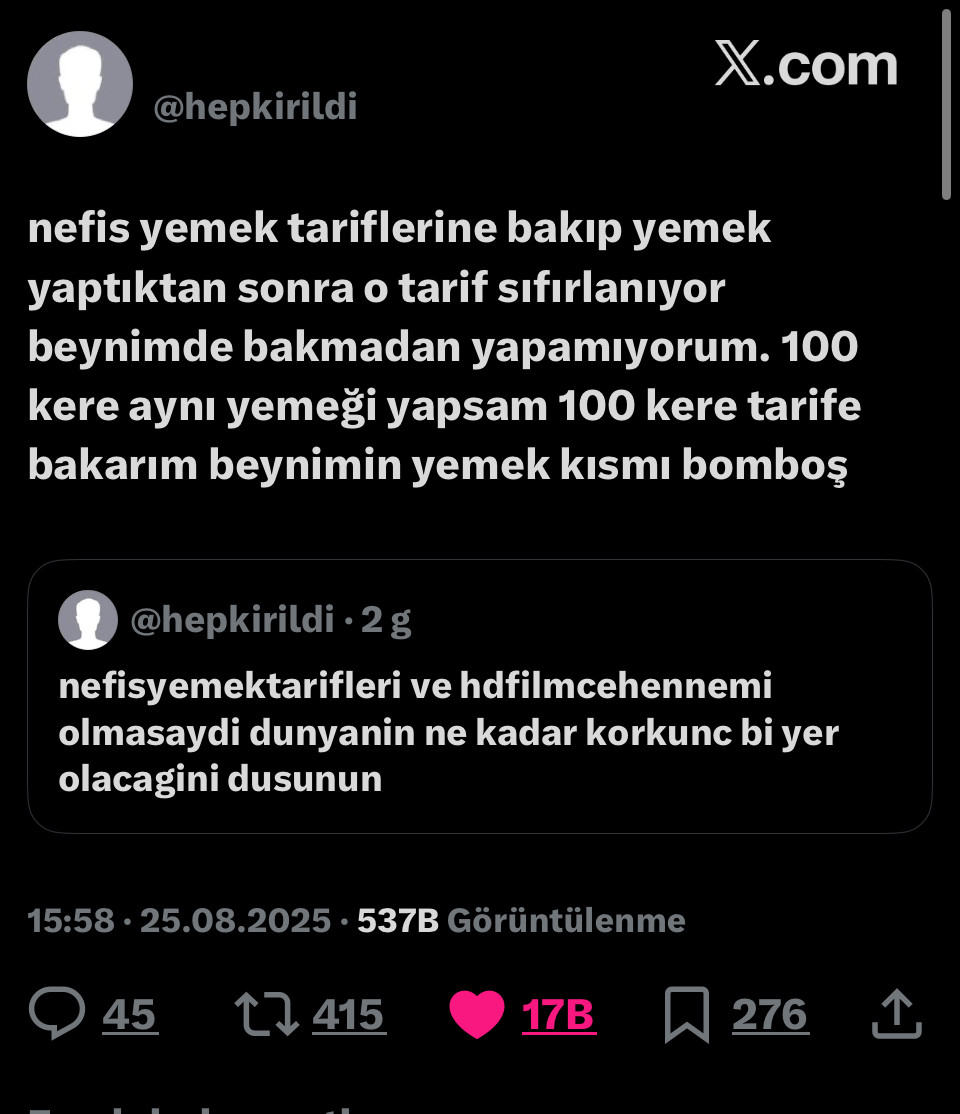Click the 2 g timestamp in quote
Image resolution: width=960 pixels, height=1114 pixels.
(386, 621)
